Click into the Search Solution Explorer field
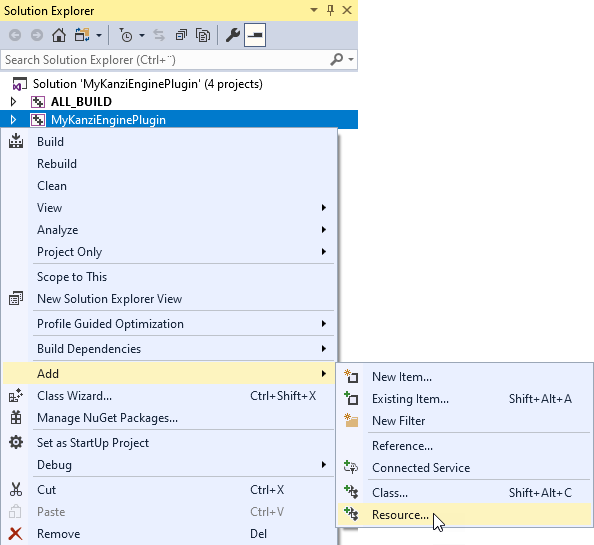The width and height of the screenshot is (594, 545). pyautogui.click(x=166, y=59)
